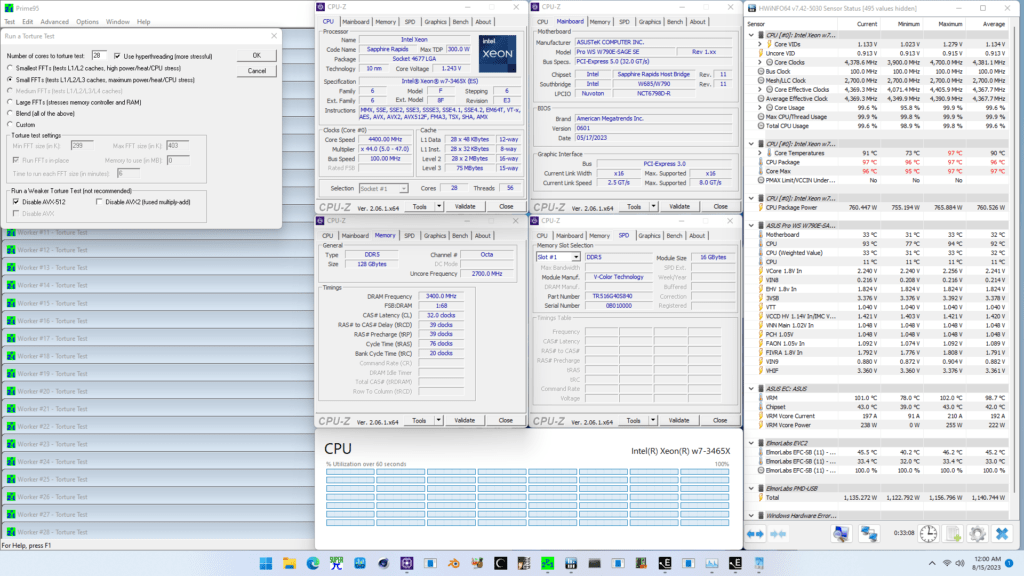
Task: Open HWiNFO remote monitor computer icon
Action: 841,534
